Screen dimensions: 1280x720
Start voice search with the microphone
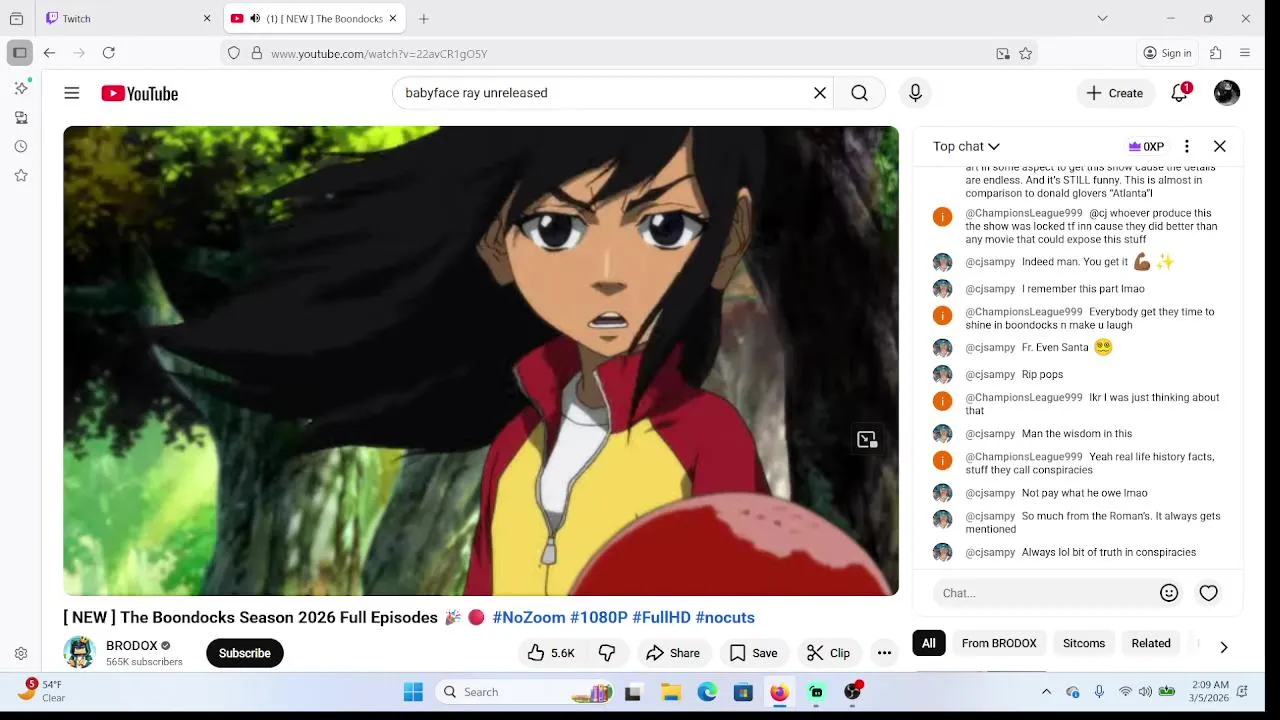point(915,93)
